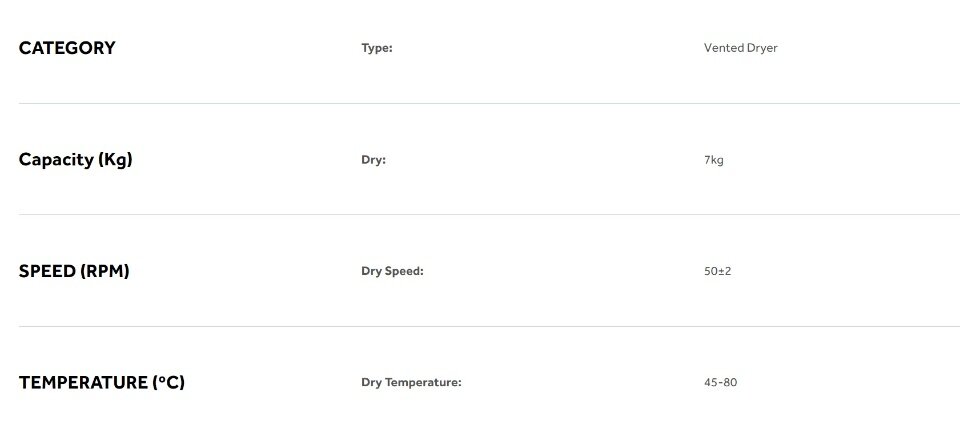Click the word "Dry" in "Dry Temperature:"
This screenshot has width=960, height=447.
tap(371, 383)
